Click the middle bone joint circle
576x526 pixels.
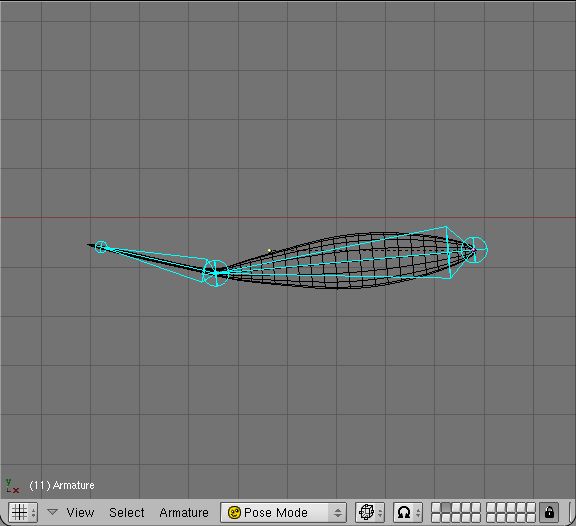pos(216,273)
